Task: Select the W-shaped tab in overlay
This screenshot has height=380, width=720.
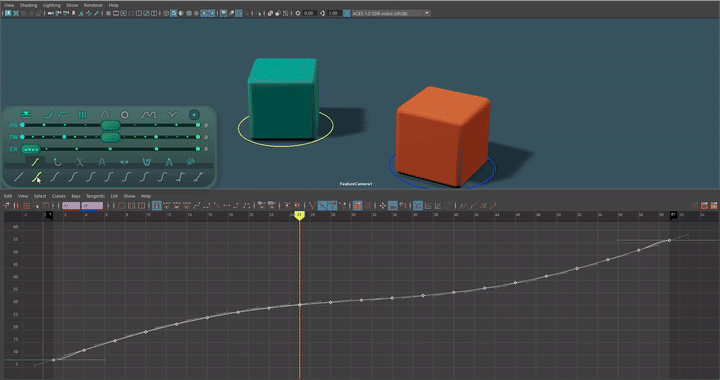Action: [146, 162]
